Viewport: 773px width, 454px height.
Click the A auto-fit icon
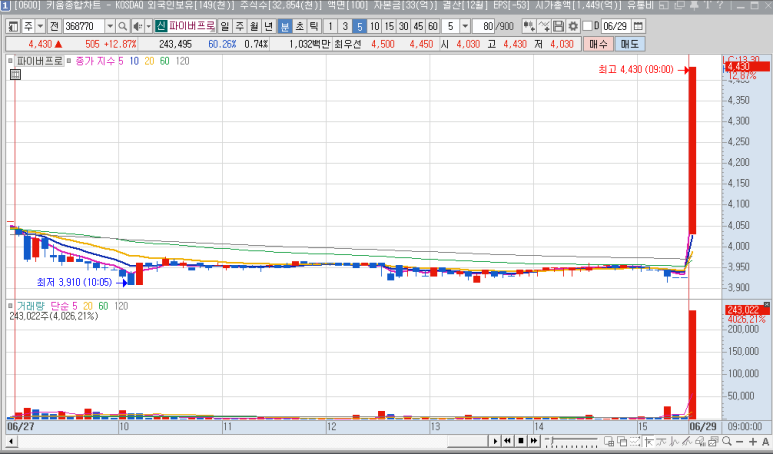pos(765,441)
